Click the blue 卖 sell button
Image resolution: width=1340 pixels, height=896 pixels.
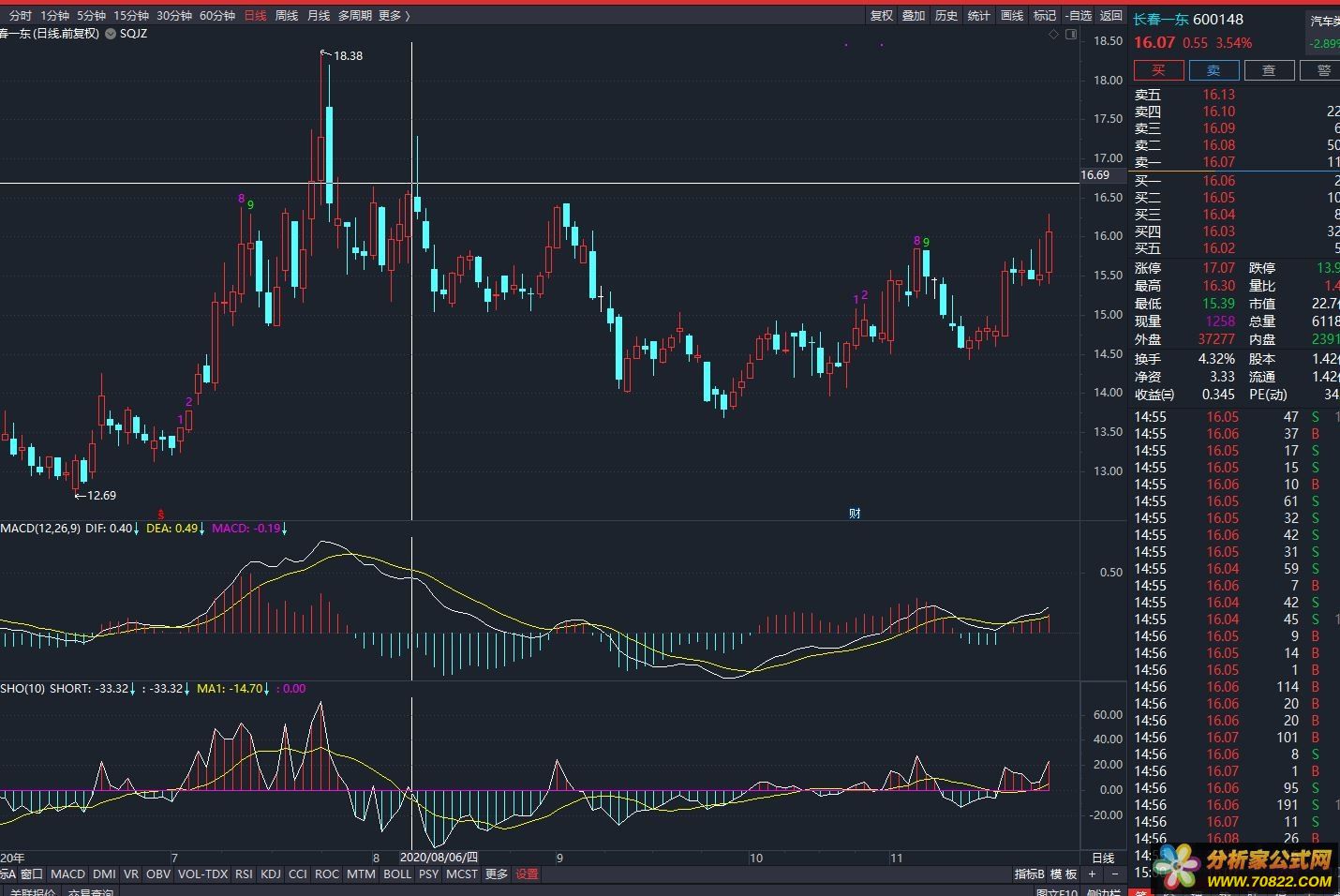(x=1213, y=70)
